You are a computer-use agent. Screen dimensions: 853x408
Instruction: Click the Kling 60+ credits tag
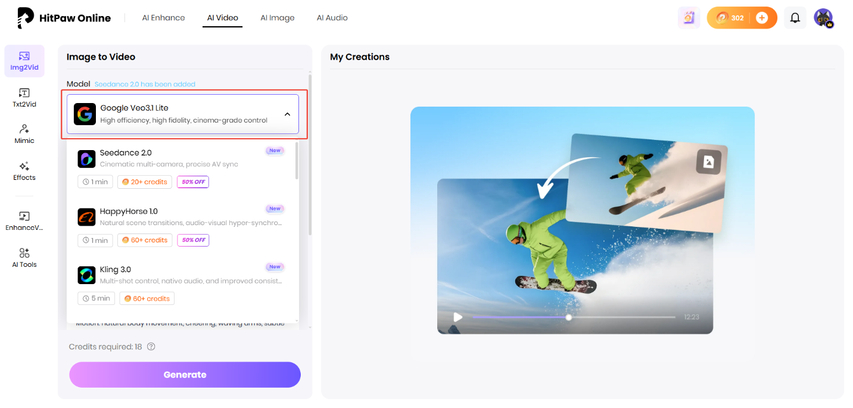pos(147,298)
